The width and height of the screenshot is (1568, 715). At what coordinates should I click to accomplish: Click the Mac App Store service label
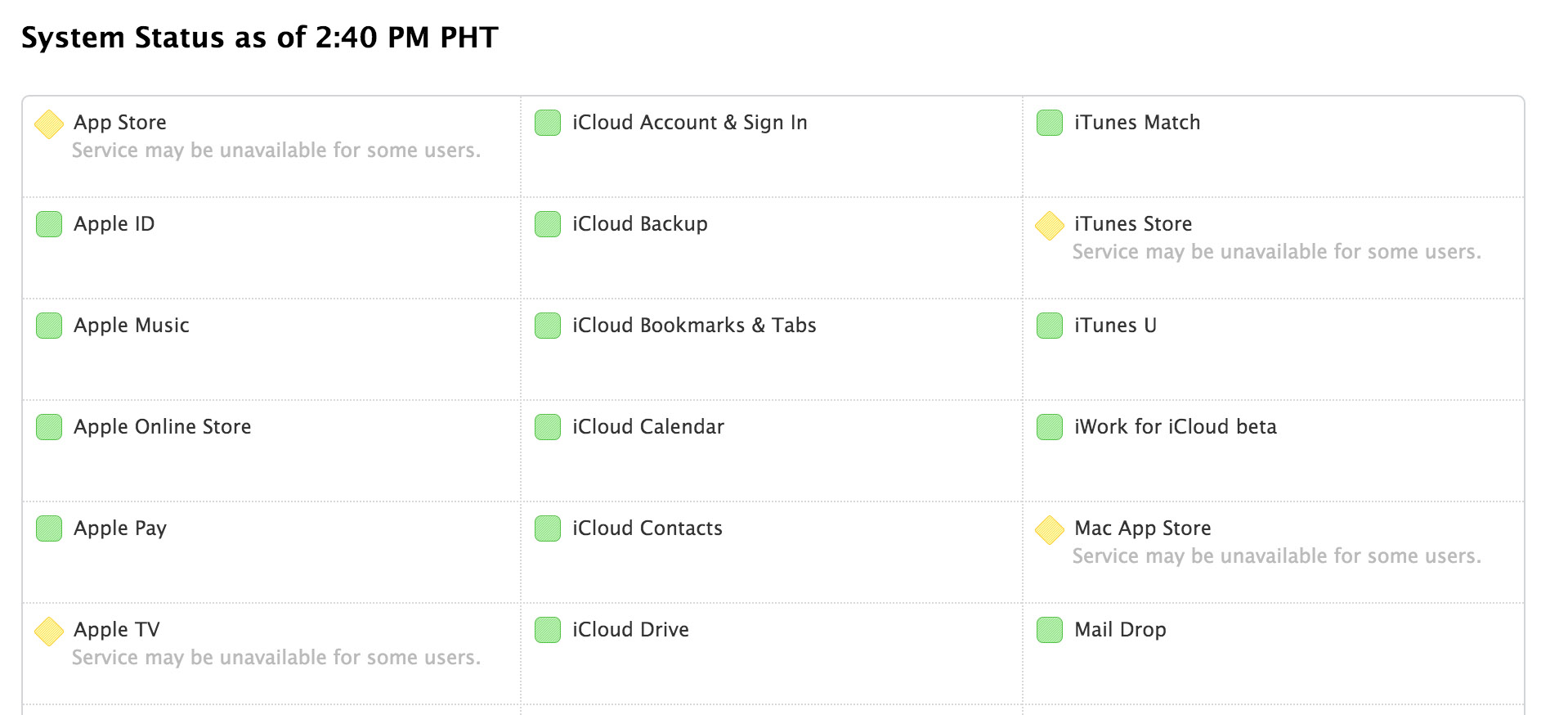[1142, 528]
